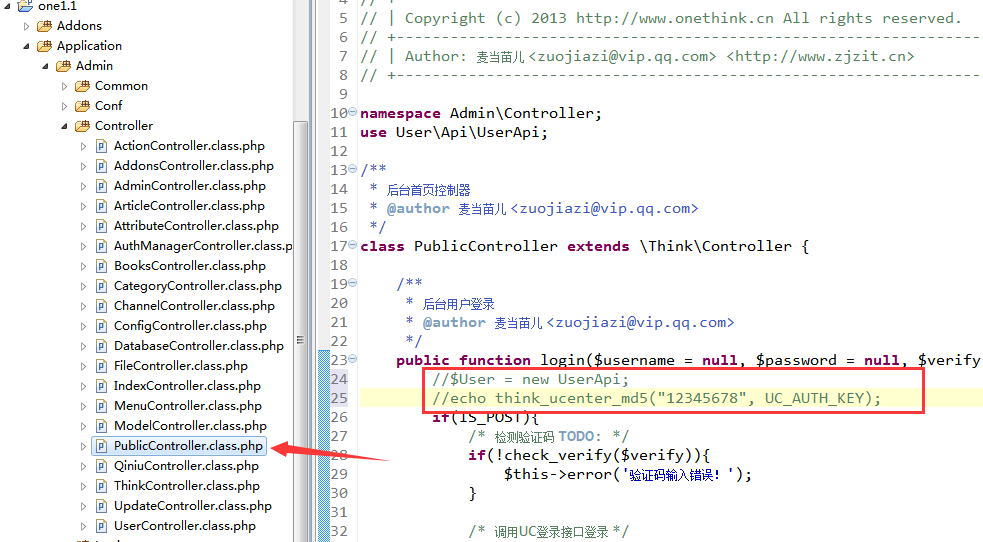Expand the Common folder node
Viewport: 983px width, 542px height.
pyautogui.click(x=65, y=86)
